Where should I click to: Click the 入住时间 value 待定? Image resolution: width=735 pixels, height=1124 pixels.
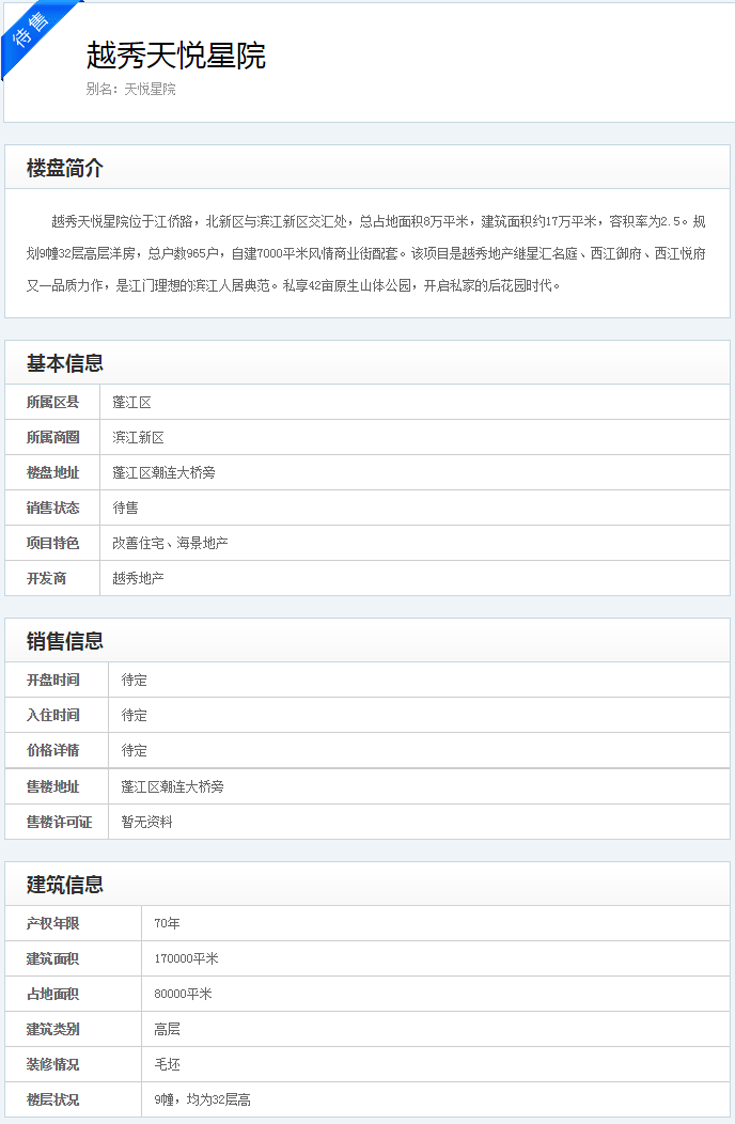click(134, 715)
